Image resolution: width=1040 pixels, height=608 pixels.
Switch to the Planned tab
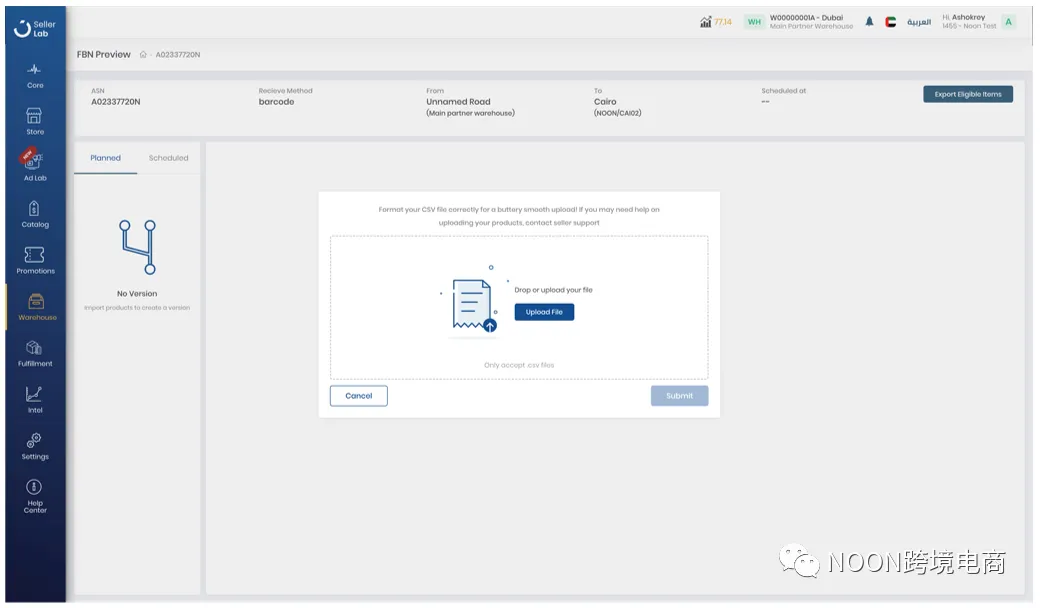105,158
